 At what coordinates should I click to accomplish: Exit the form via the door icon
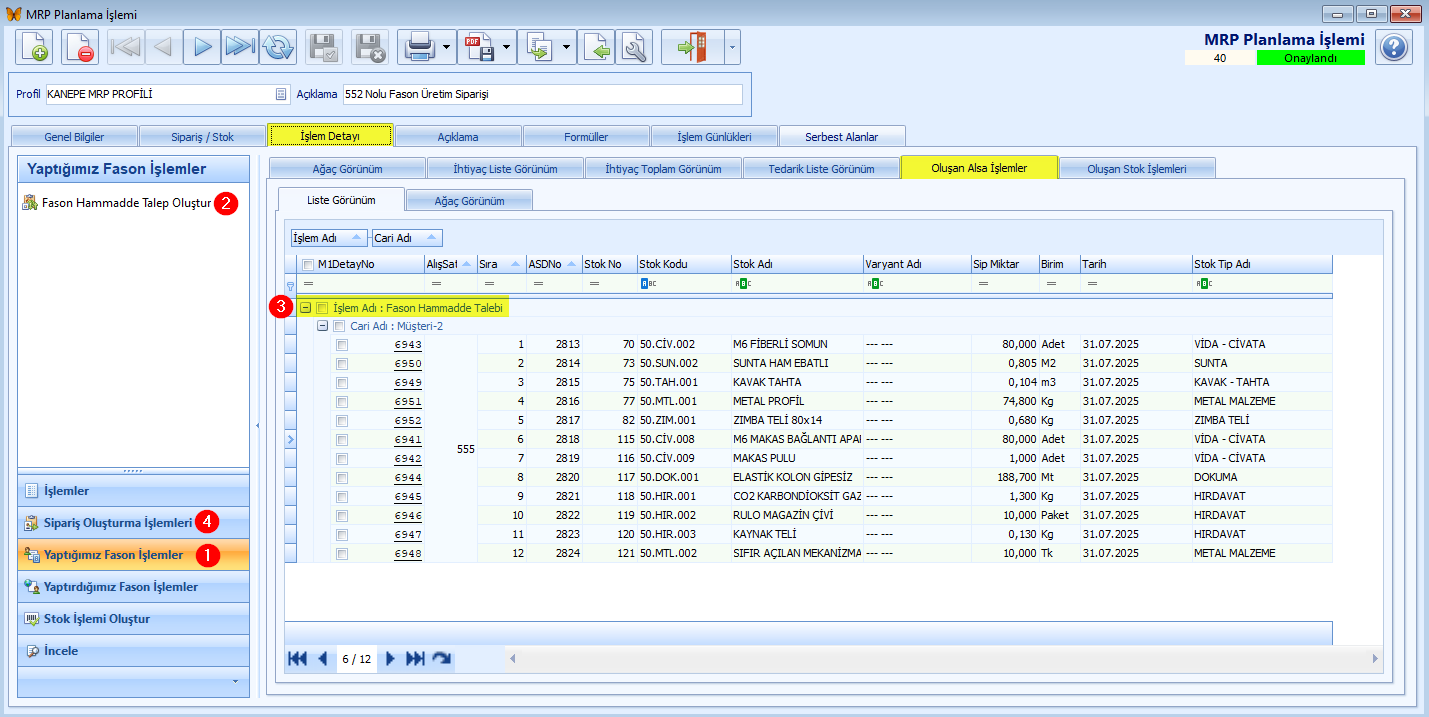[692, 47]
